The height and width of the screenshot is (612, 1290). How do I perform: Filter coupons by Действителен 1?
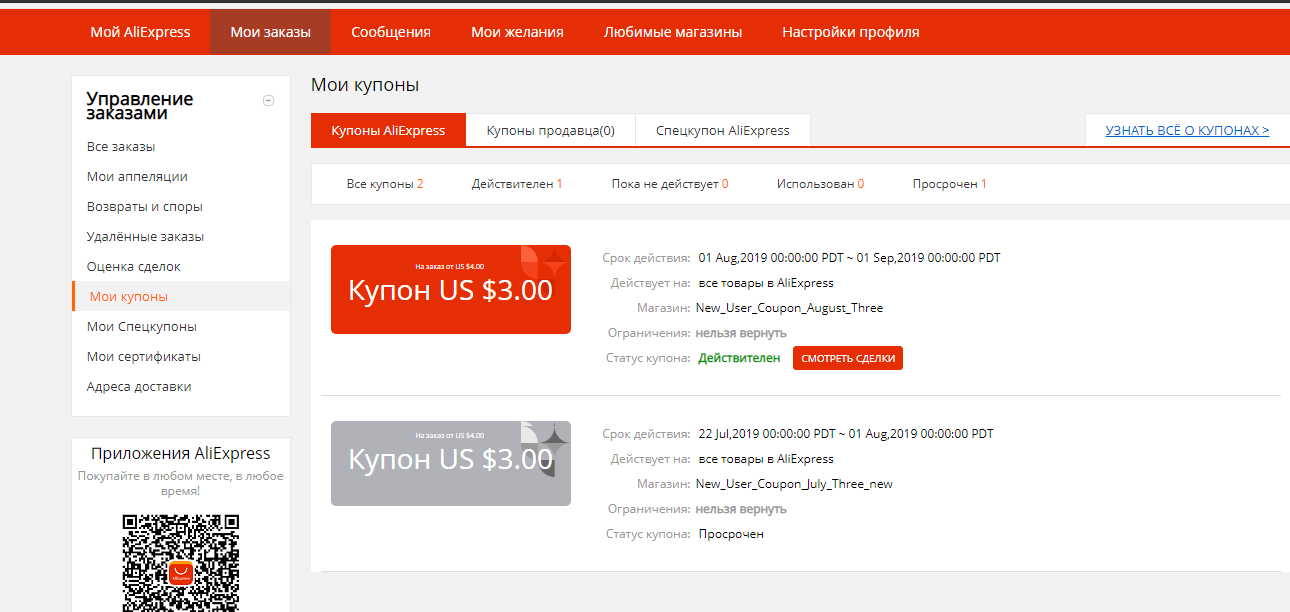tap(517, 184)
